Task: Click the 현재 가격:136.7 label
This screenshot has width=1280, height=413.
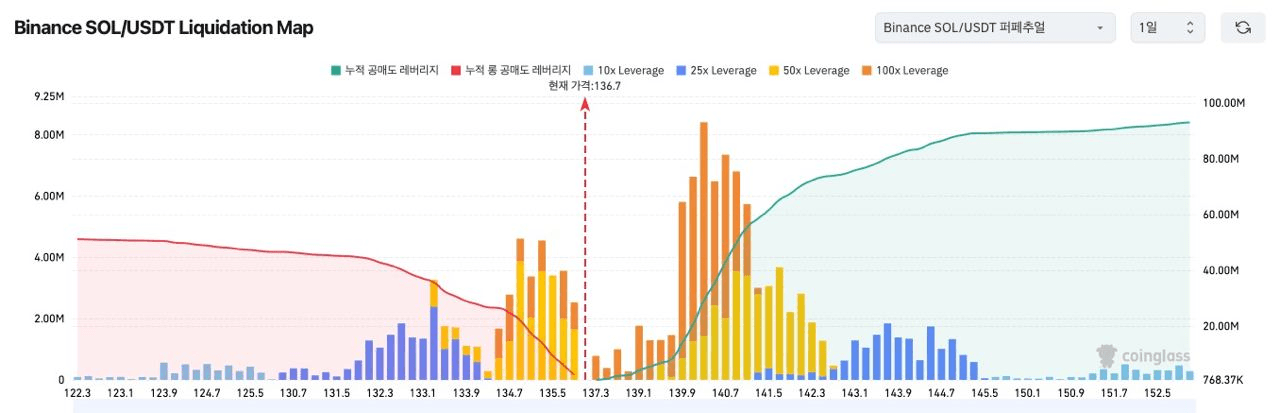Action: pos(585,87)
